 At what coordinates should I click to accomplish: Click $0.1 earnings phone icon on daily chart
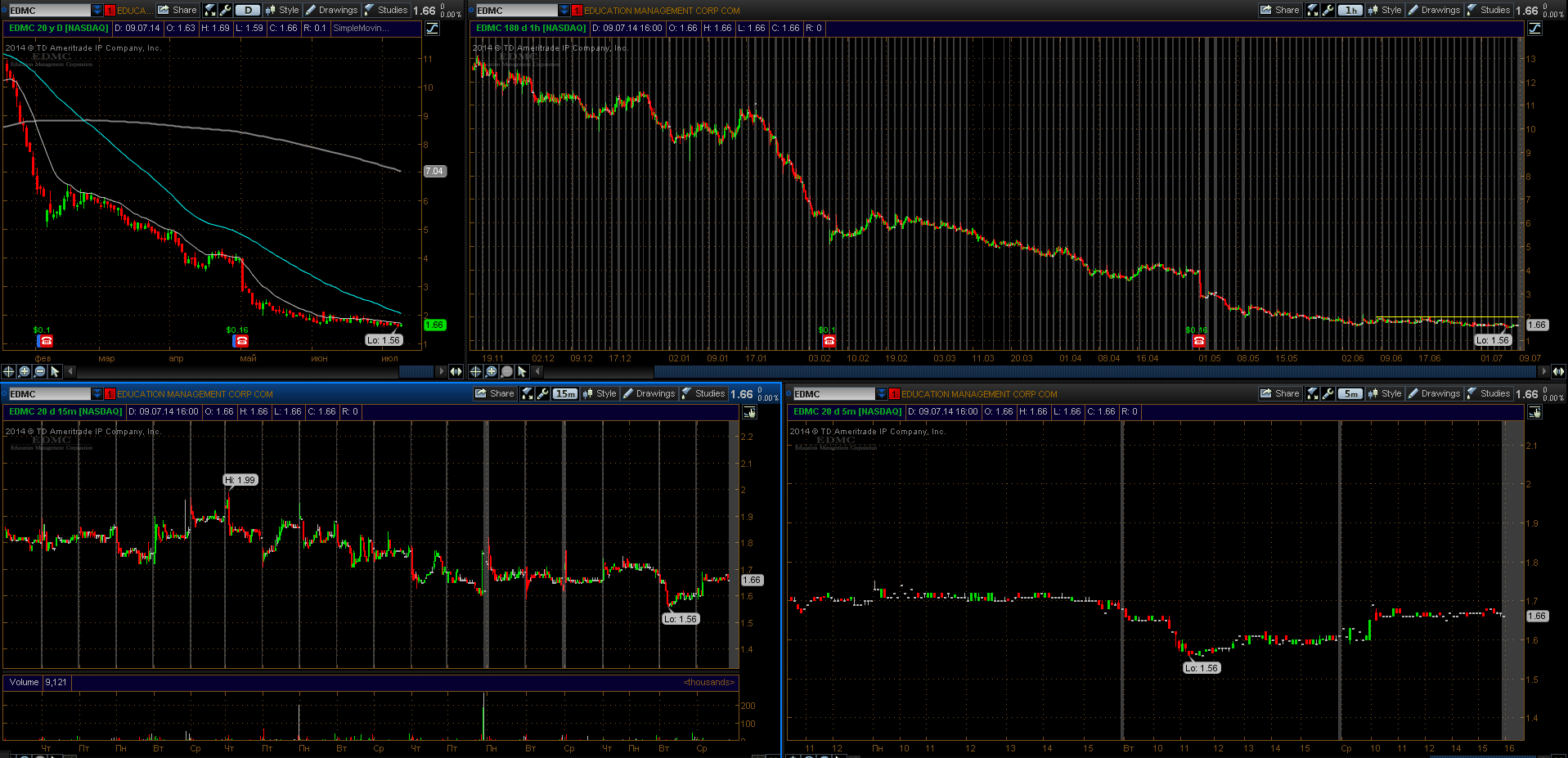[x=45, y=341]
